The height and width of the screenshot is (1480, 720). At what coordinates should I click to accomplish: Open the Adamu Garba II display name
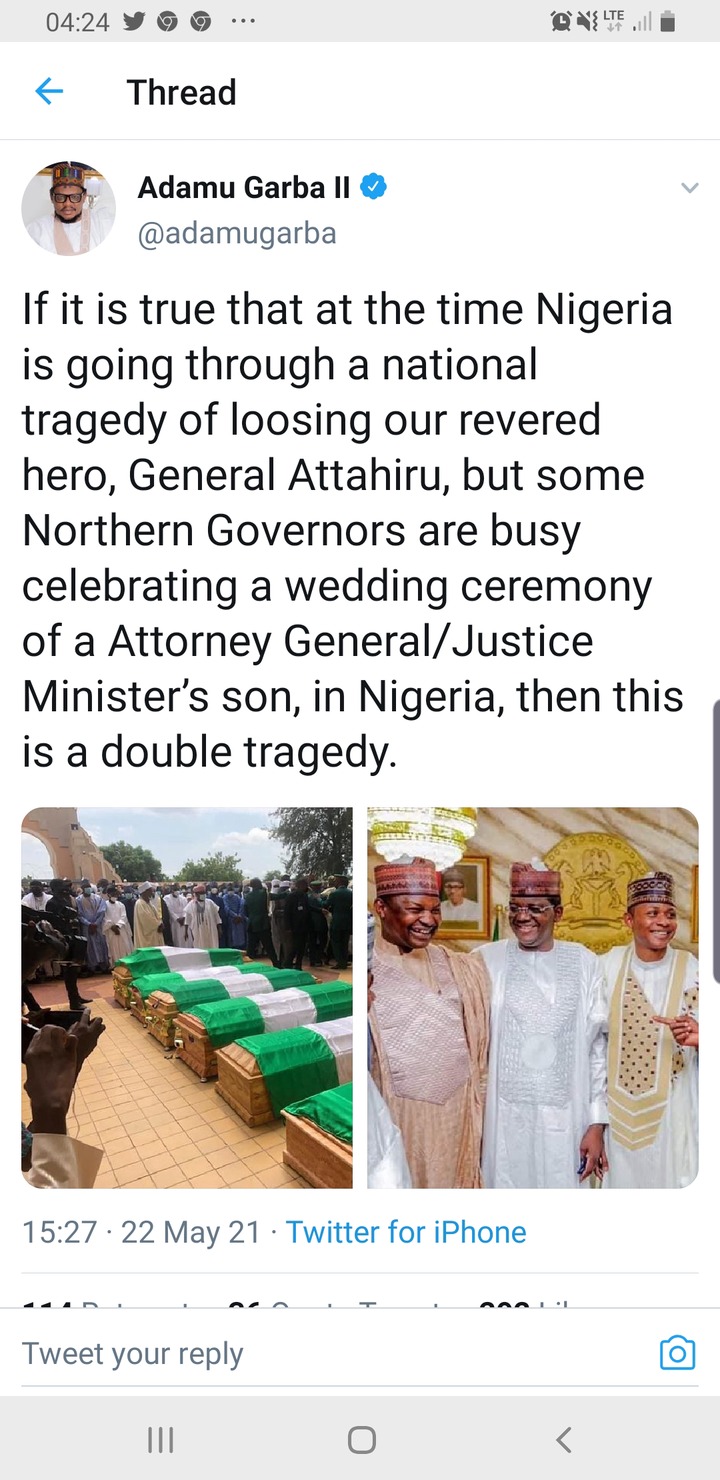pyautogui.click(x=244, y=186)
